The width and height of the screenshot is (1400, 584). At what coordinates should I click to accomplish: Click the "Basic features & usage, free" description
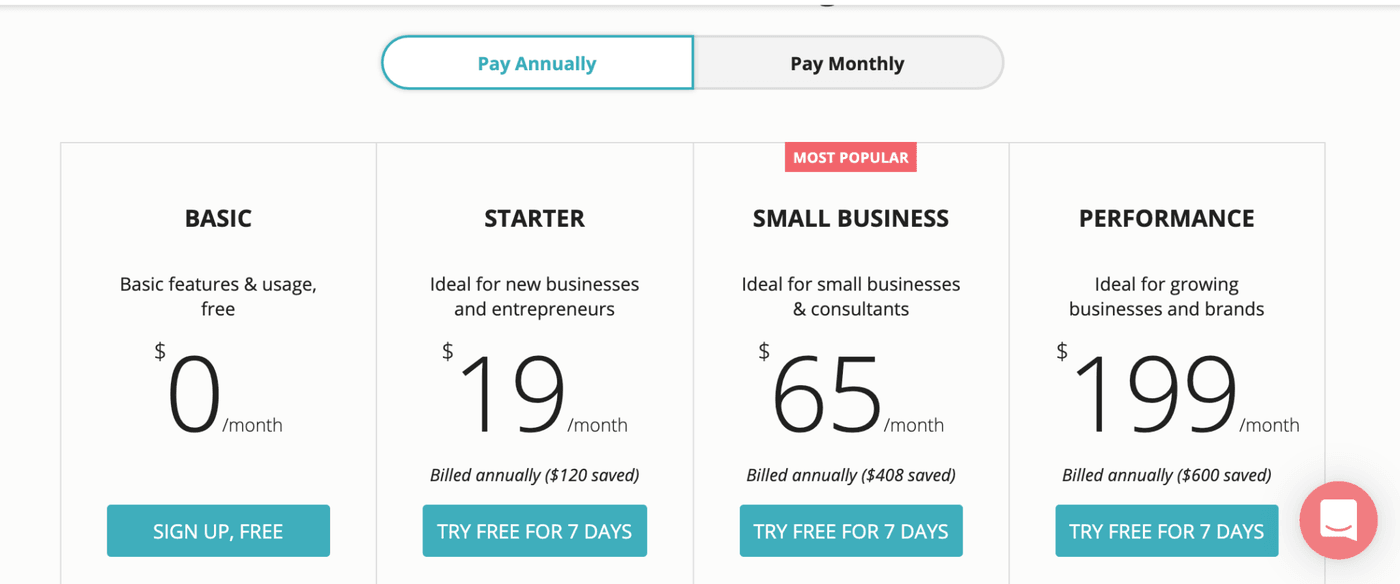point(218,296)
